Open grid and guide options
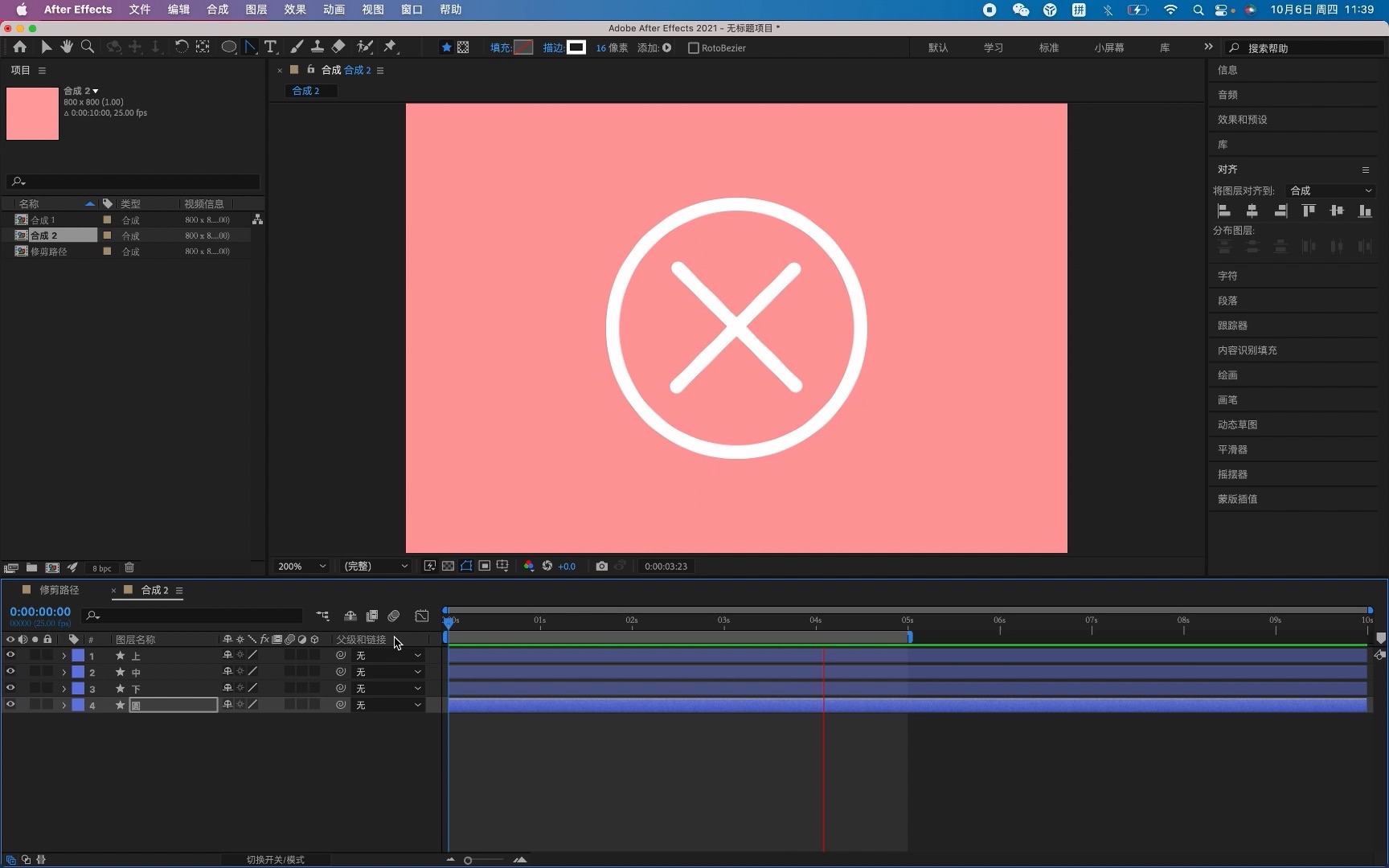Screen dimensions: 1389x868 tap(502, 566)
